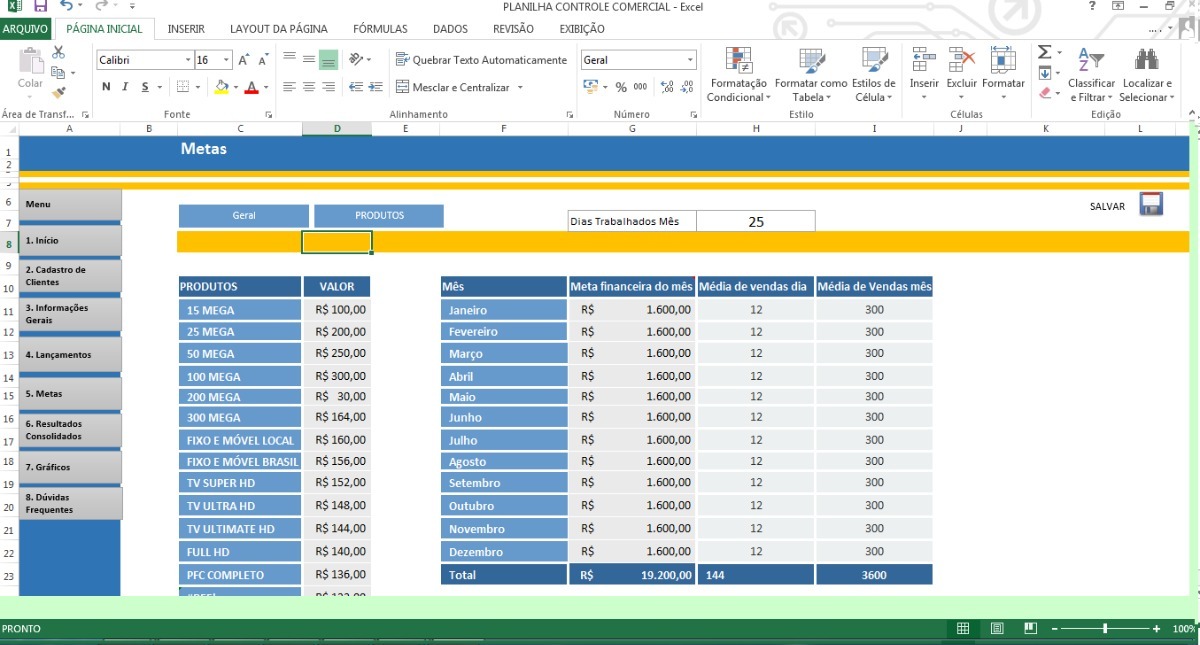The height and width of the screenshot is (645, 1200).
Task: Switch to LAYOUT DA PÁGINA tab
Action: [279, 29]
